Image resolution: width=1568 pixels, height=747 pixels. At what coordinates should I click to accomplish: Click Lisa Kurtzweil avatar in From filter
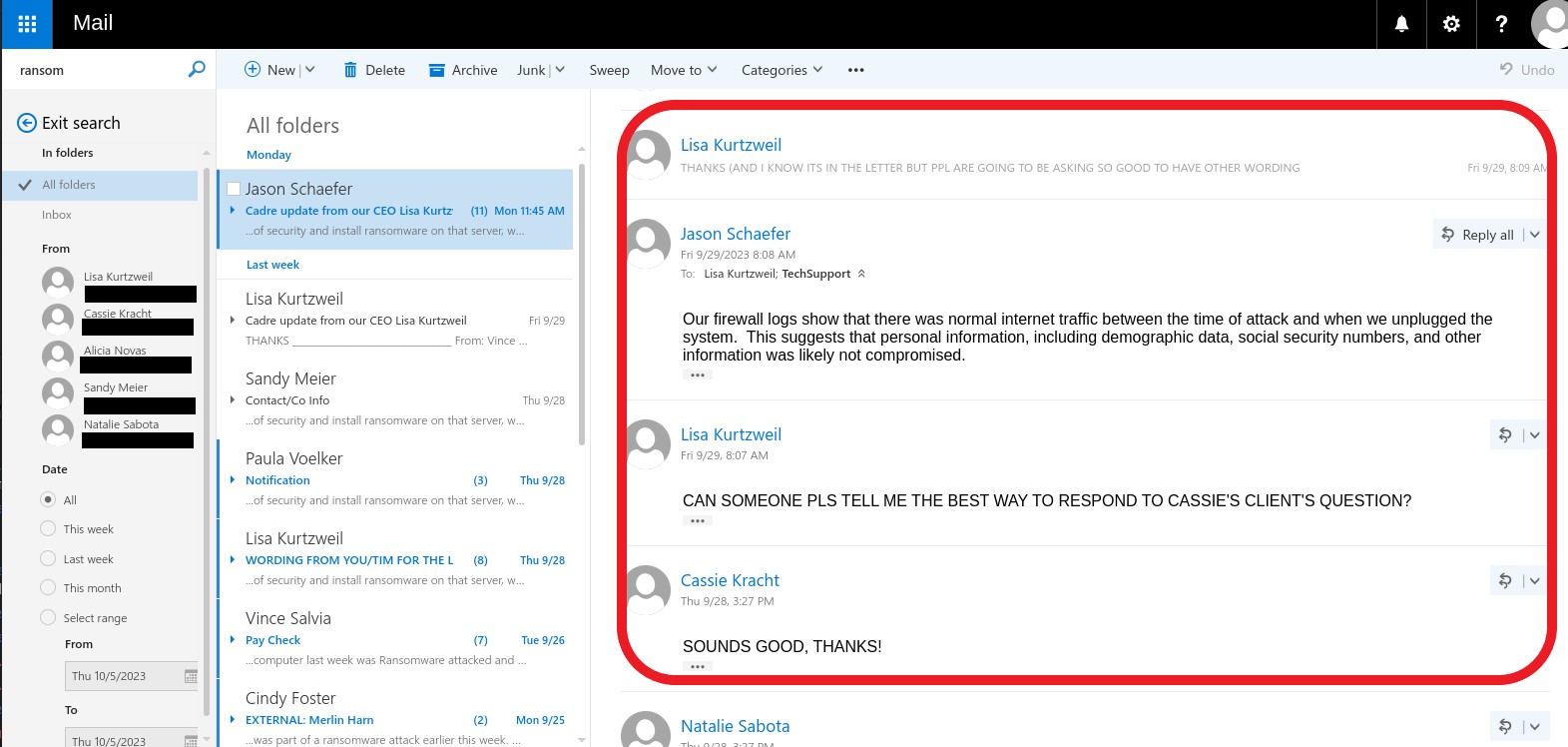coord(58,283)
